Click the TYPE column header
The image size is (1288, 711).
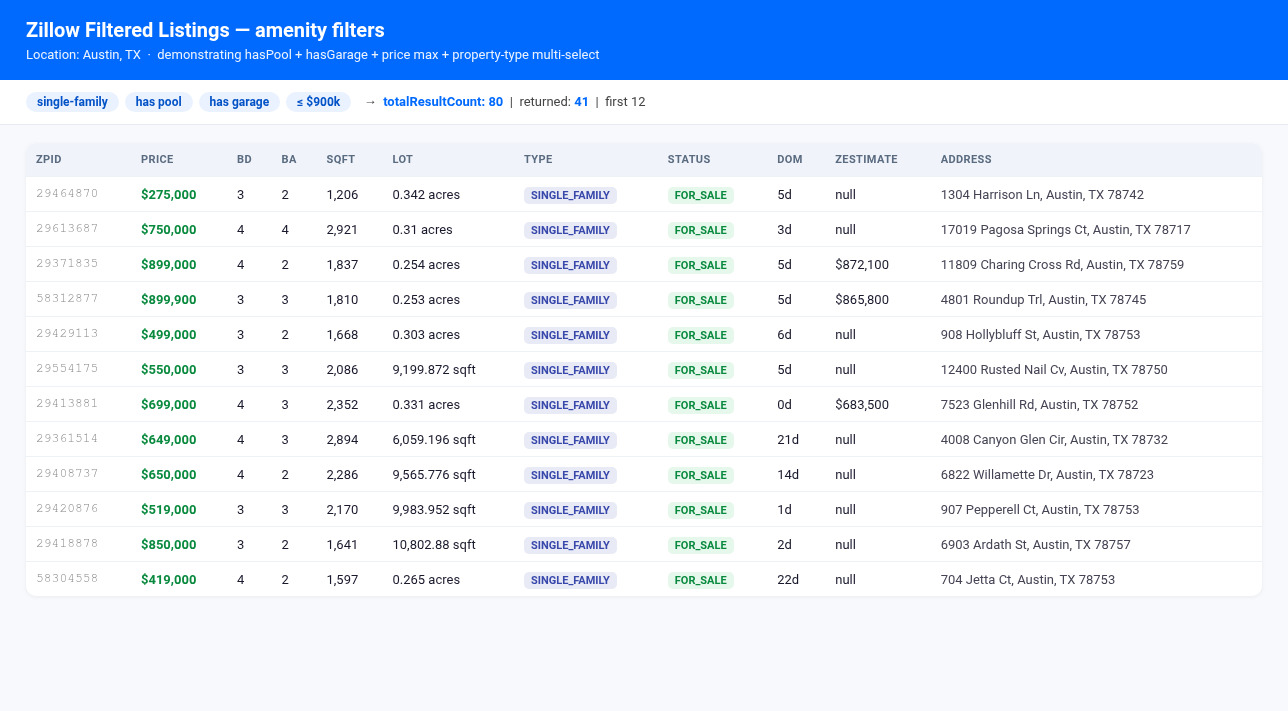(x=538, y=159)
